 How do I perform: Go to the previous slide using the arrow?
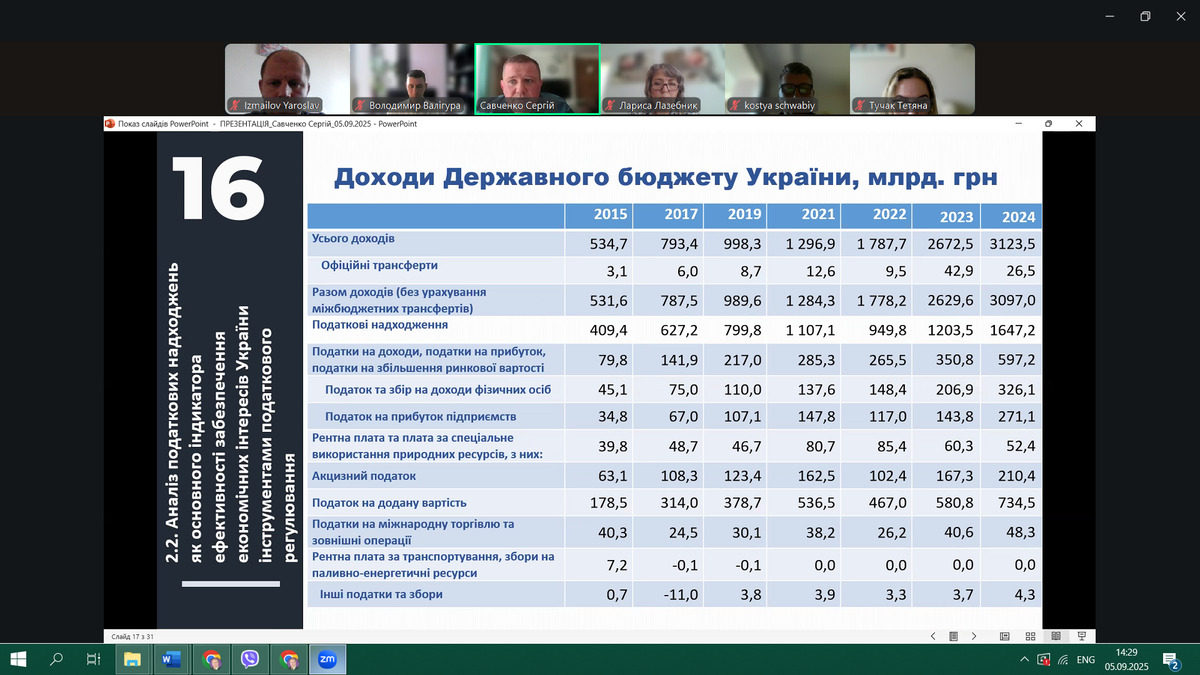click(933, 636)
